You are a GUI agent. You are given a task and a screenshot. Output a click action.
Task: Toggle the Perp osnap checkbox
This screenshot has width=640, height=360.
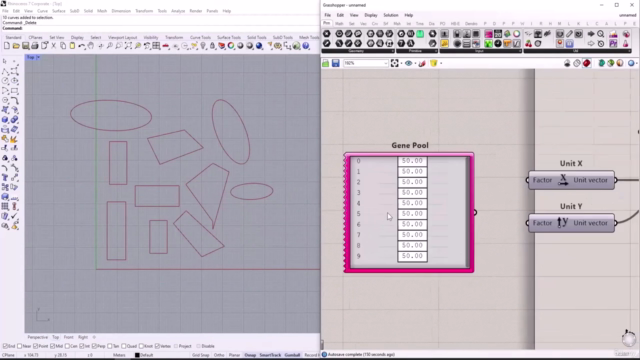coord(94,346)
